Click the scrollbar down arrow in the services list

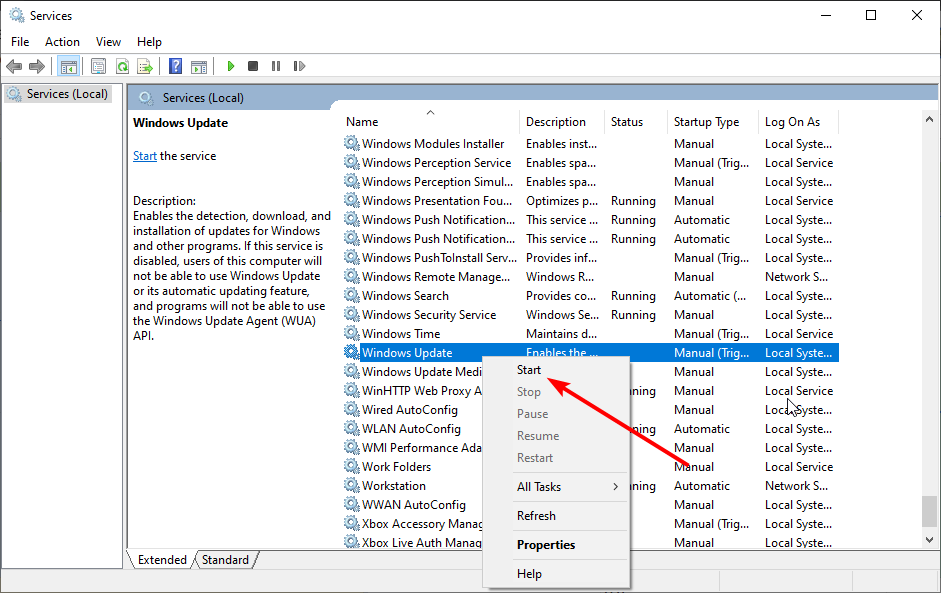coord(930,540)
